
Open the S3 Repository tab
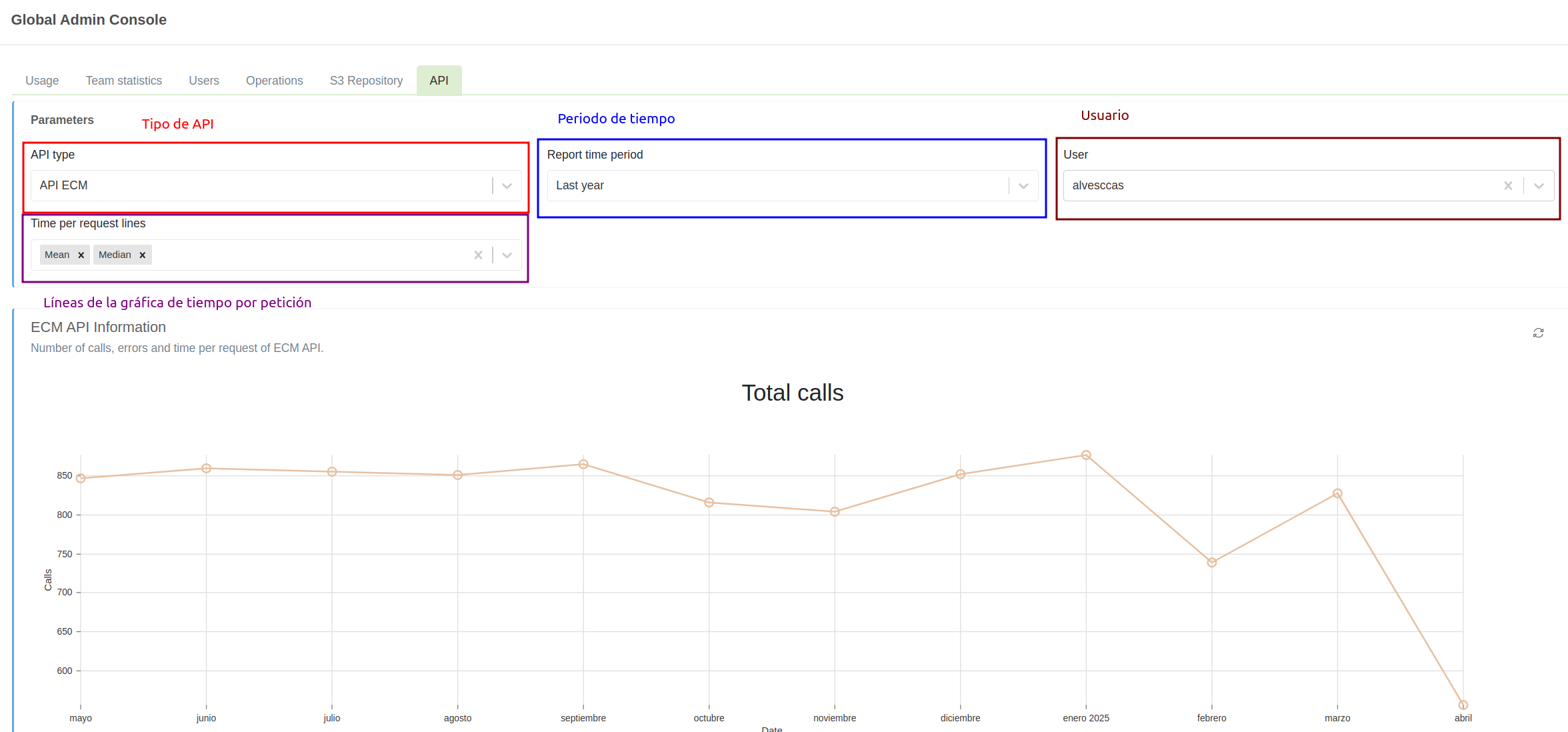[366, 81]
